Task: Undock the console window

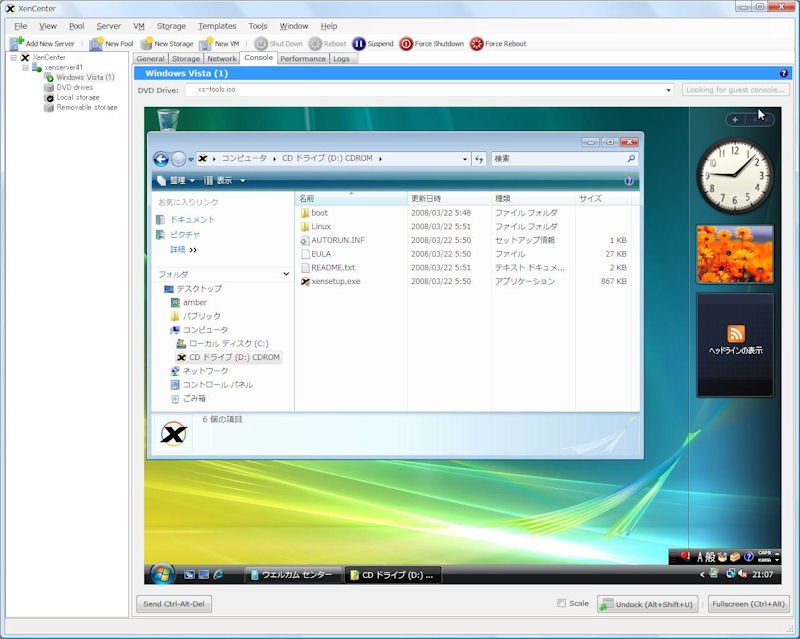Action: 647,604
